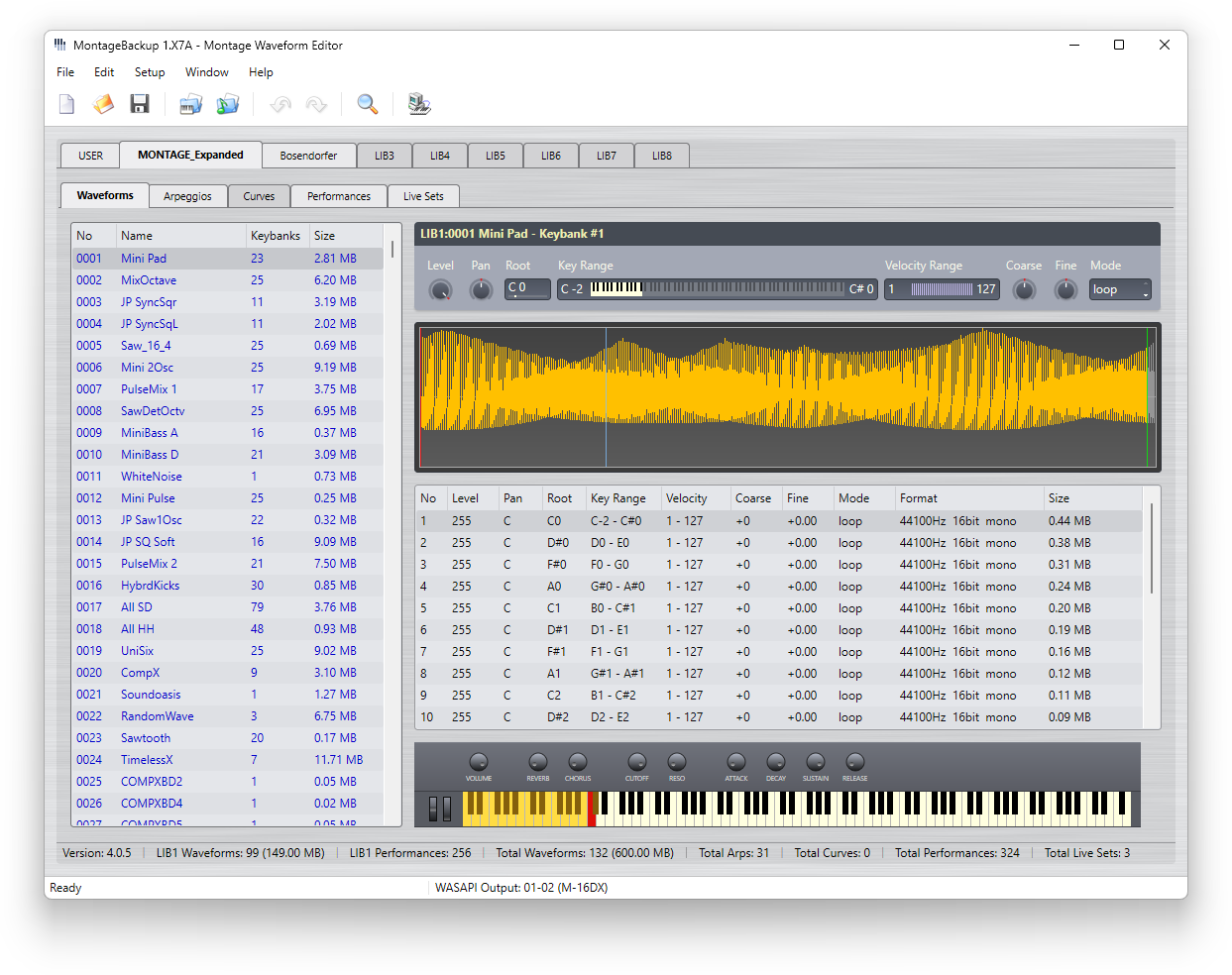This screenshot has height=975, width=1232.
Task: Click the red highlighted key on piano keyboard
Action: point(593,816)
